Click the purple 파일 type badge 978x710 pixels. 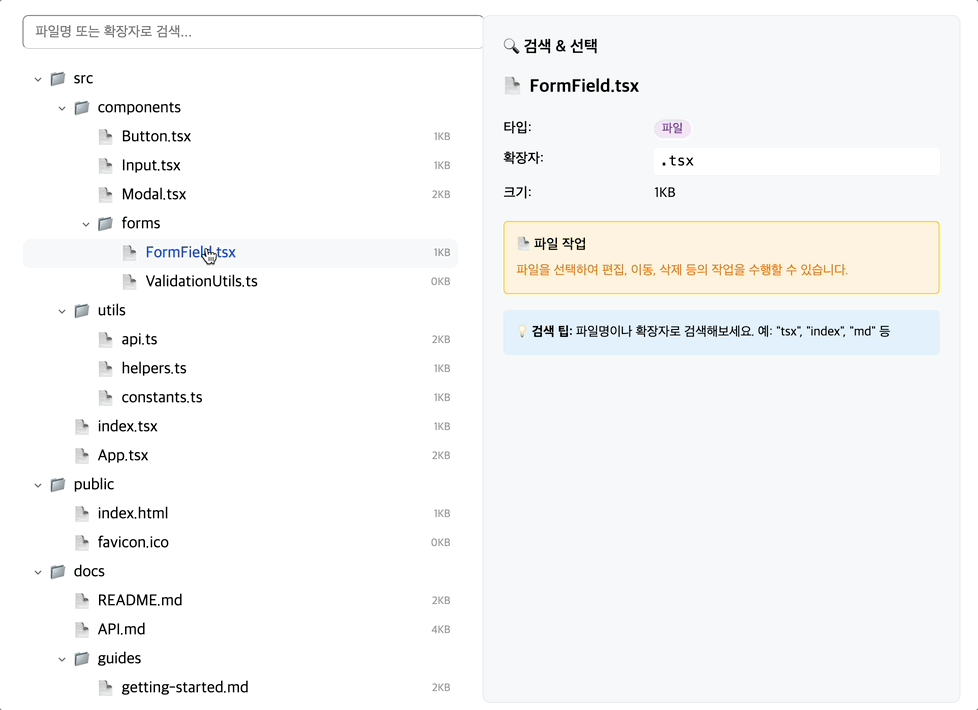pyautogui.click(x=672, y=128)
